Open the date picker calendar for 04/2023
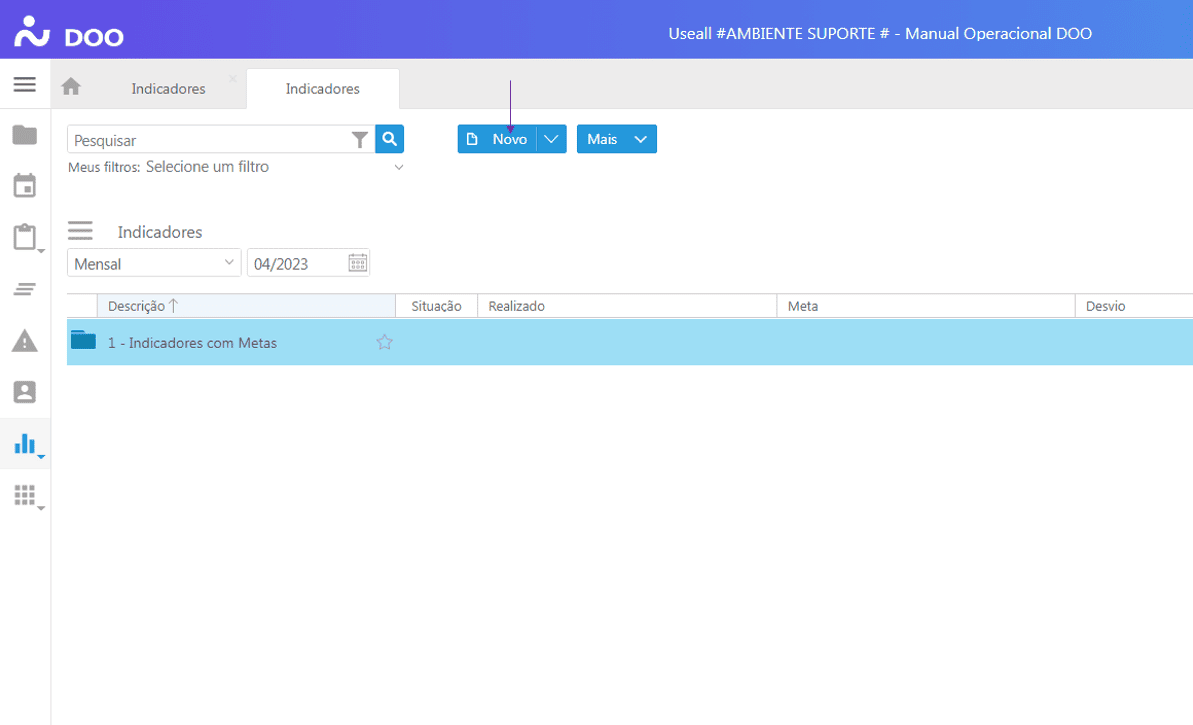 pos(358,264)
